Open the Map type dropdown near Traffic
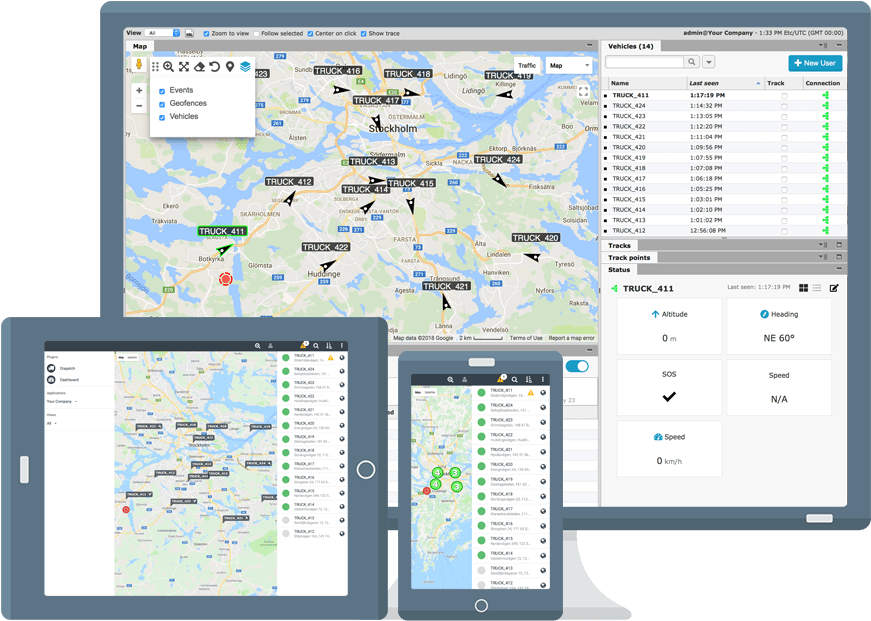Viewport: 871px width, 621px height. (x=569, y=64)
